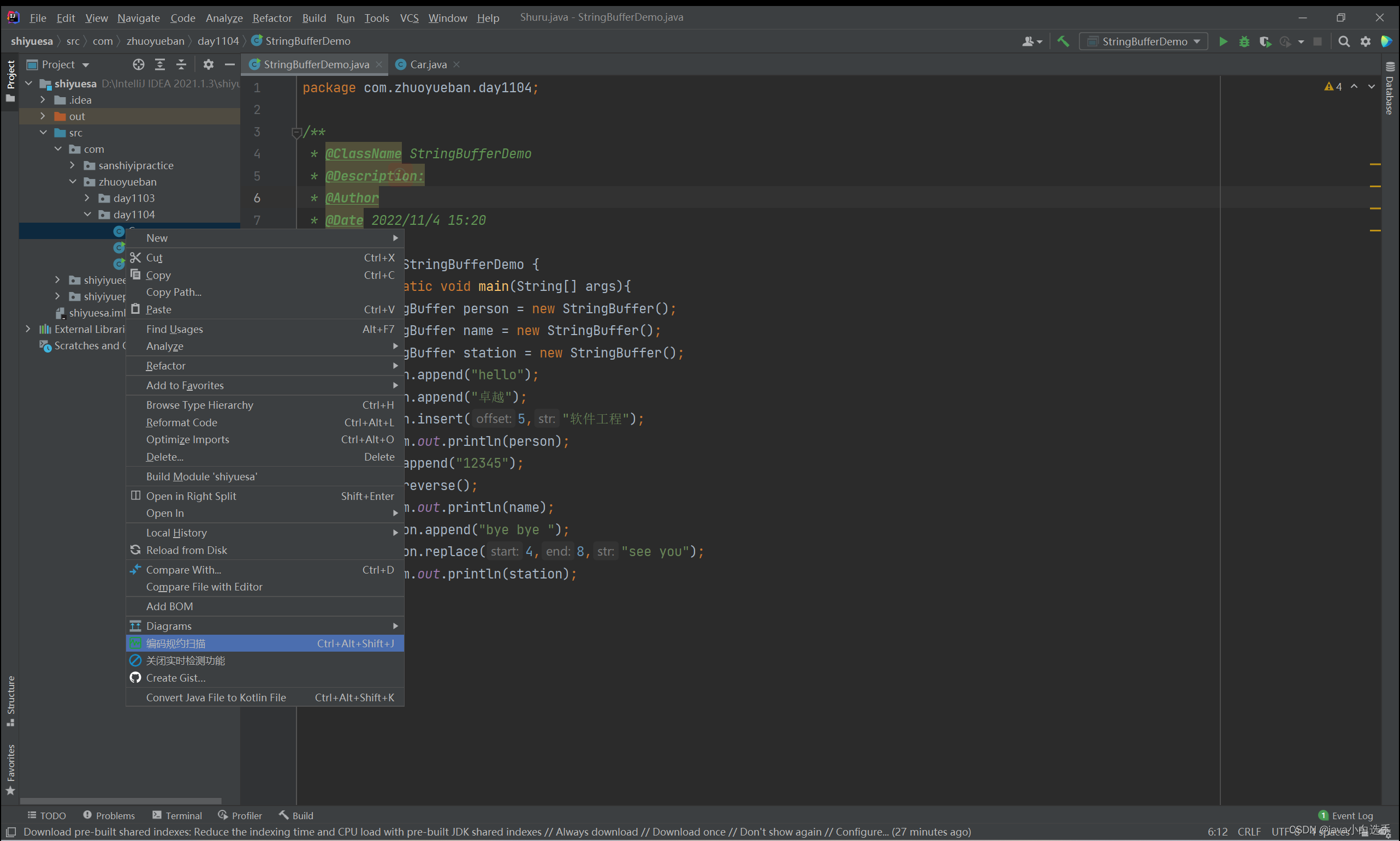Click the Debug bug icon
Viewport: 1400px width, 841px height.
coord(1243,41)
